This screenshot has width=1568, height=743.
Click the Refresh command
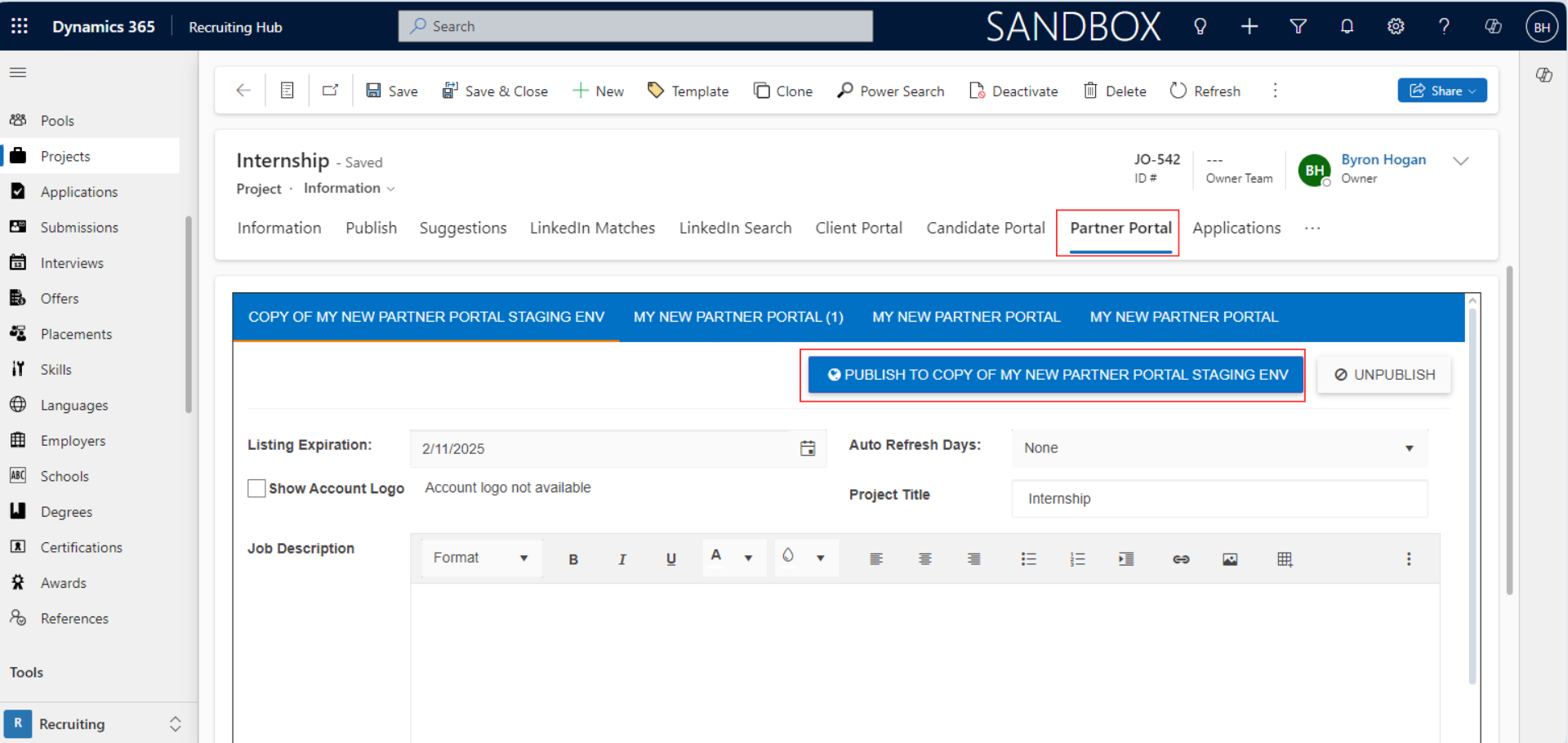click(1205, 91)
